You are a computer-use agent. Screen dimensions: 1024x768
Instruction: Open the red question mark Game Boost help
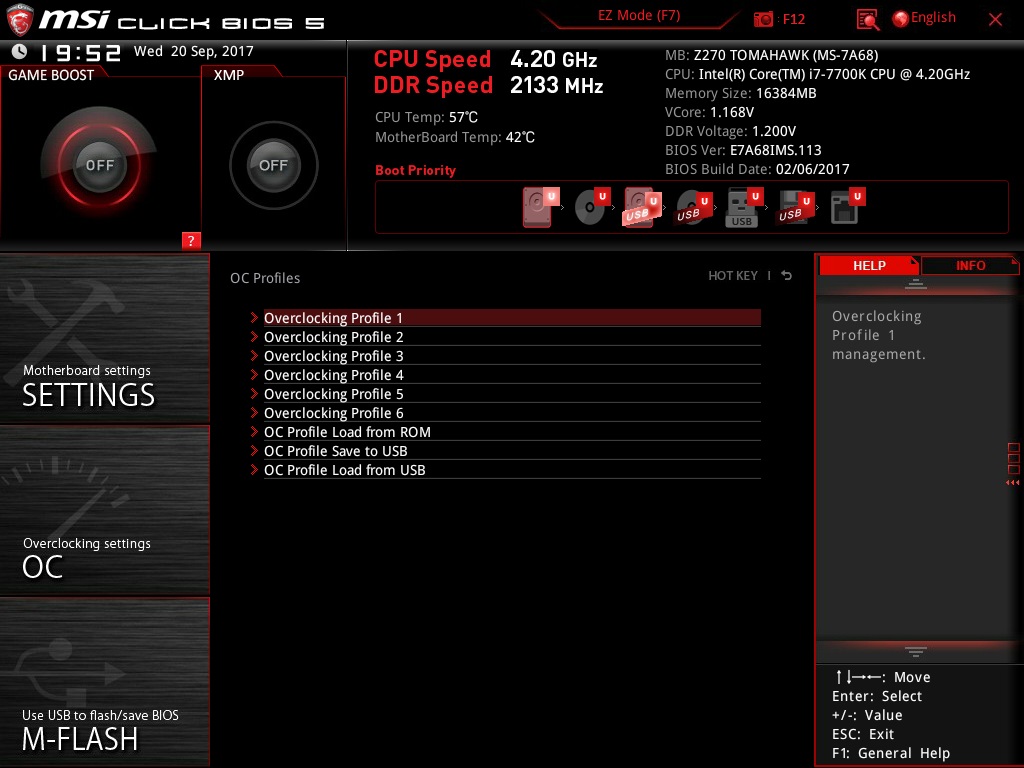click(191, 240)
